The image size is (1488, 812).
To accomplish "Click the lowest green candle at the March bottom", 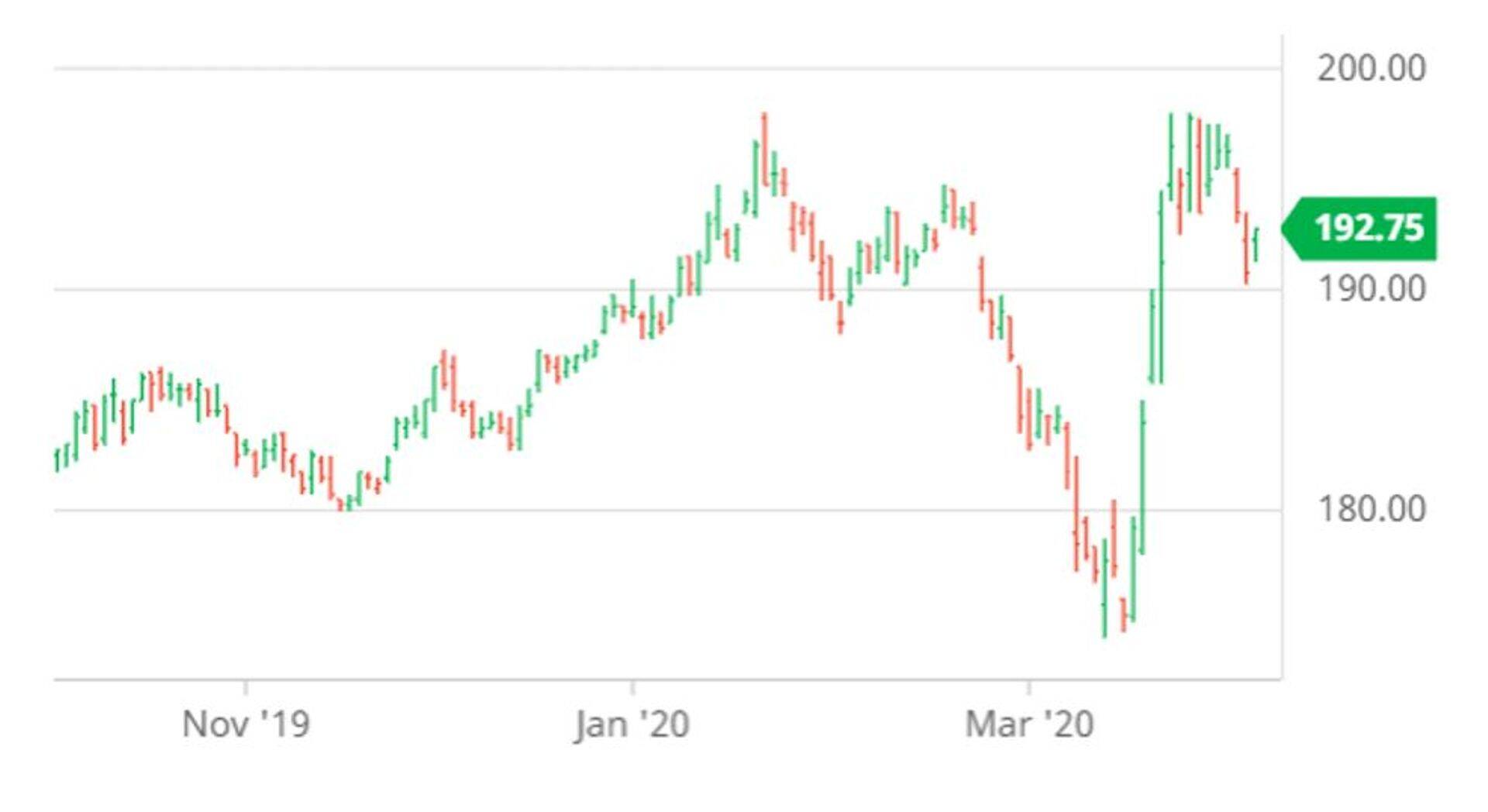I will click(1104, 589).
